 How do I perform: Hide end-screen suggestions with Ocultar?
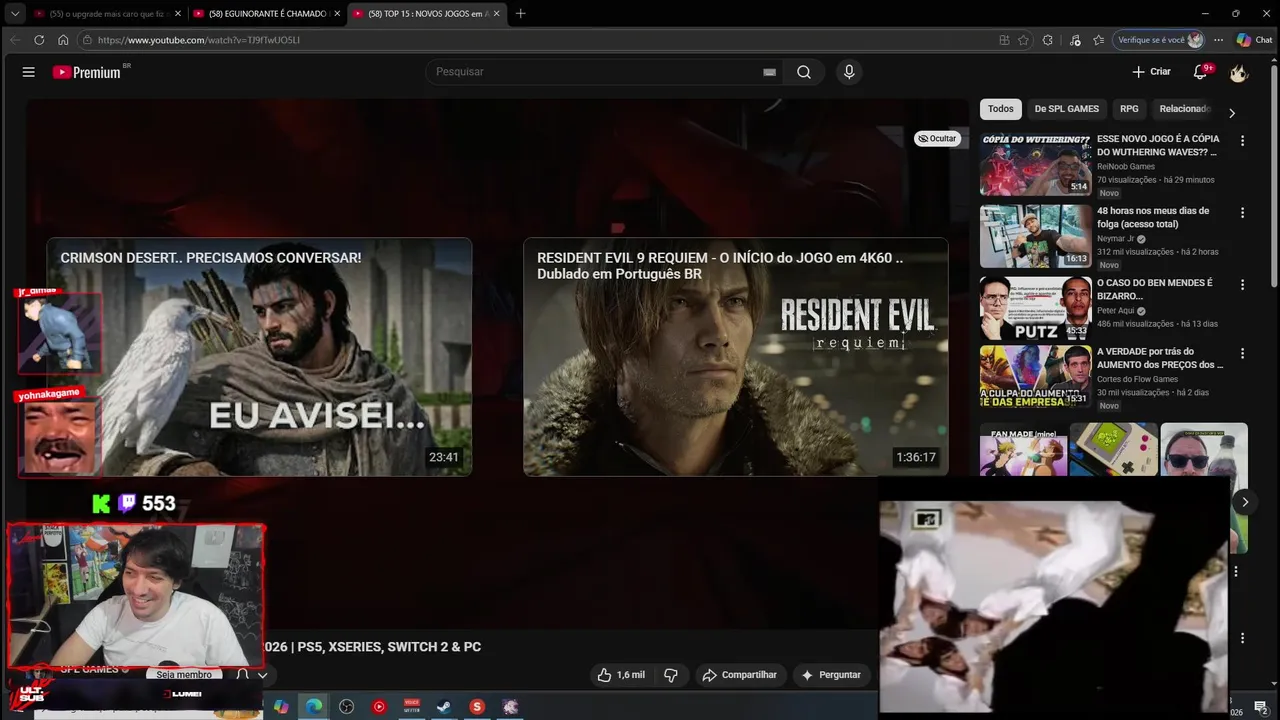point(937,139)
